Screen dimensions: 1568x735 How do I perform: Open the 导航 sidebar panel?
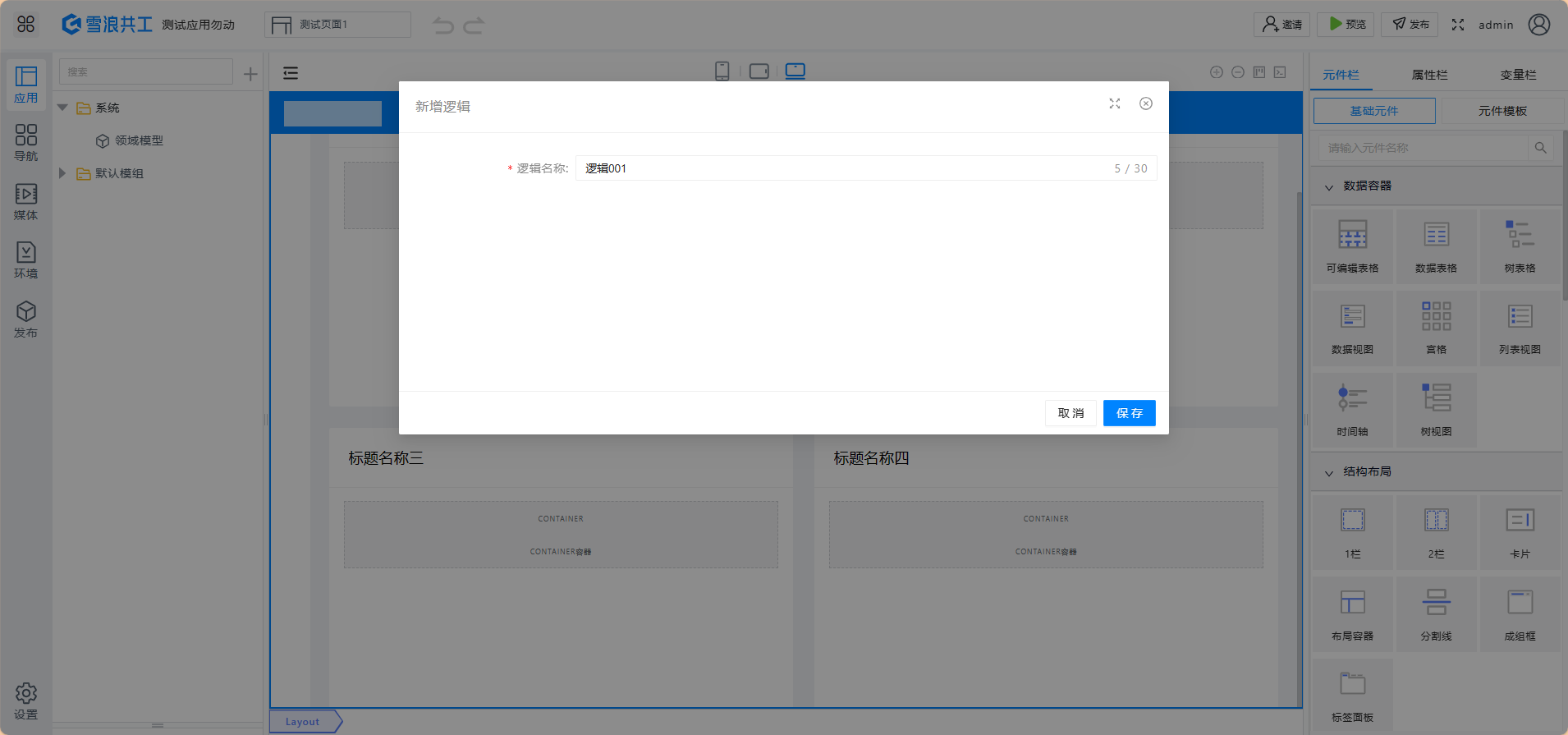[x=26, y=142]
